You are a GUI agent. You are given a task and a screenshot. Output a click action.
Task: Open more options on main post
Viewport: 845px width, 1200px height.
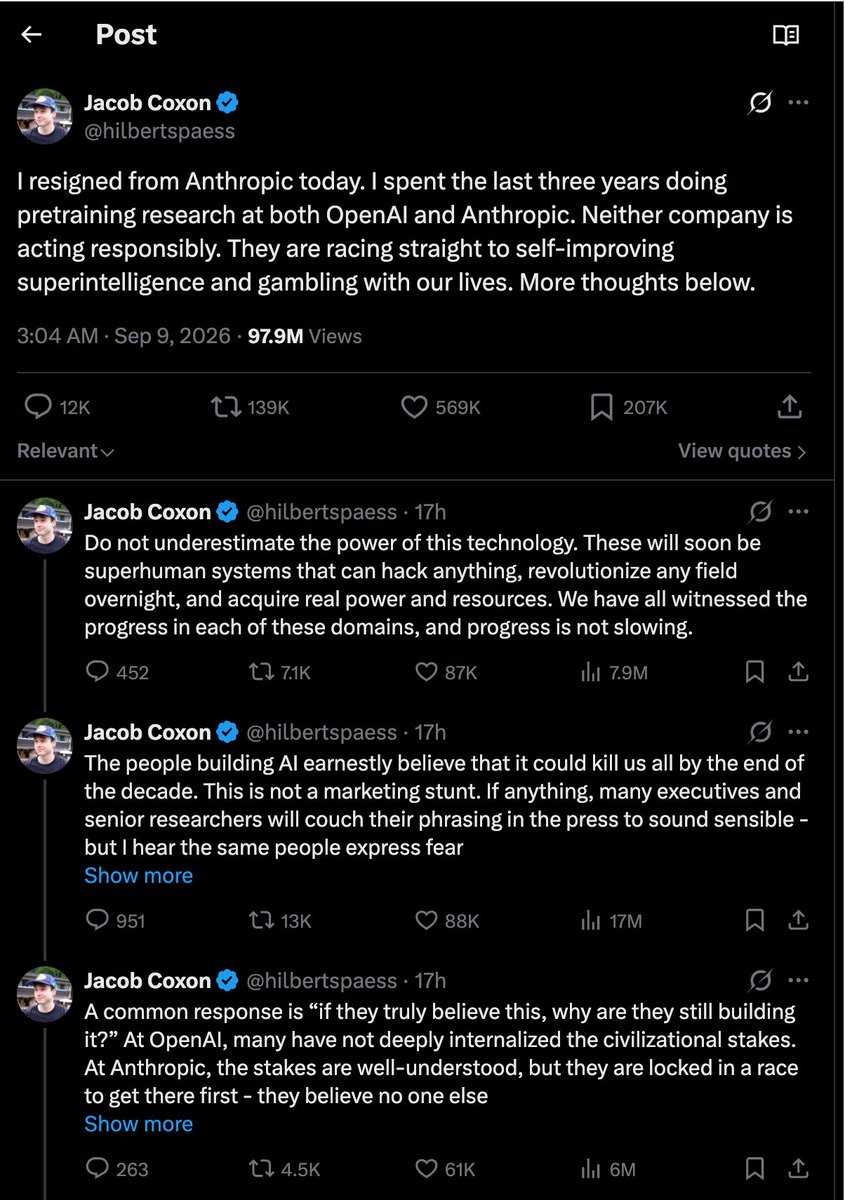pos(798,103)
